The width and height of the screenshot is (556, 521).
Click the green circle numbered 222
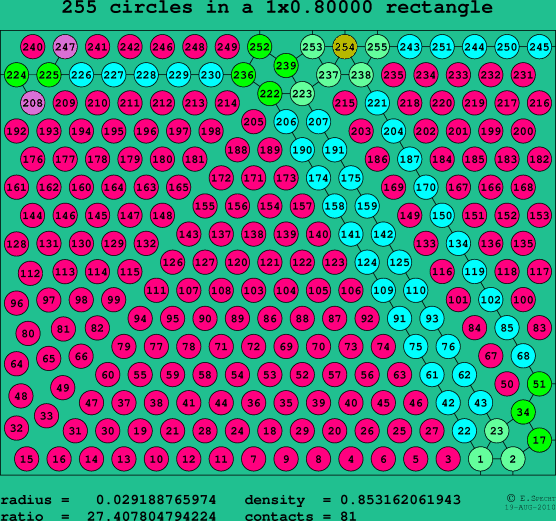tap(269, 94)
